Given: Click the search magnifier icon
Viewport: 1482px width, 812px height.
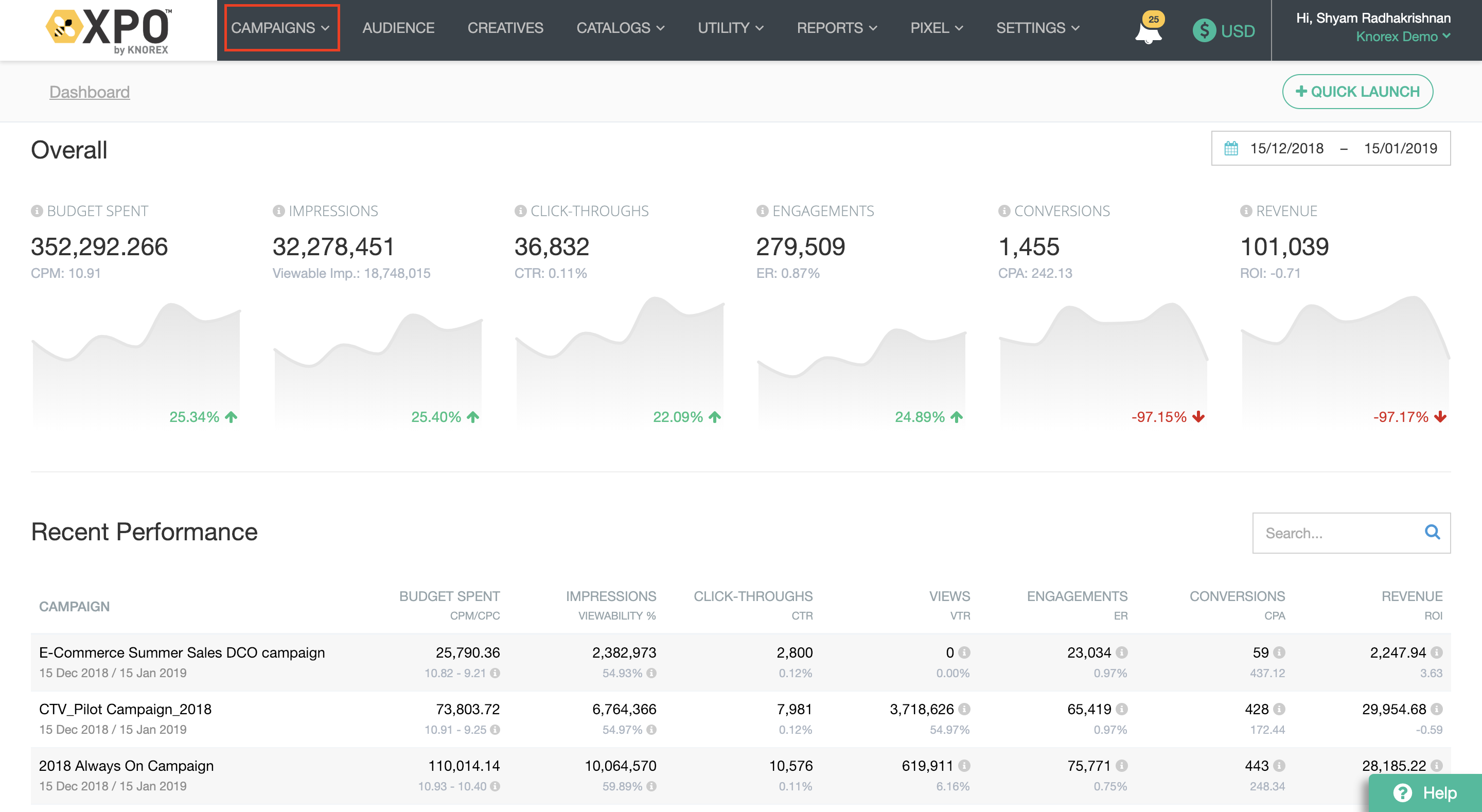Looking at the screenshot, I should pos(1432,532).
